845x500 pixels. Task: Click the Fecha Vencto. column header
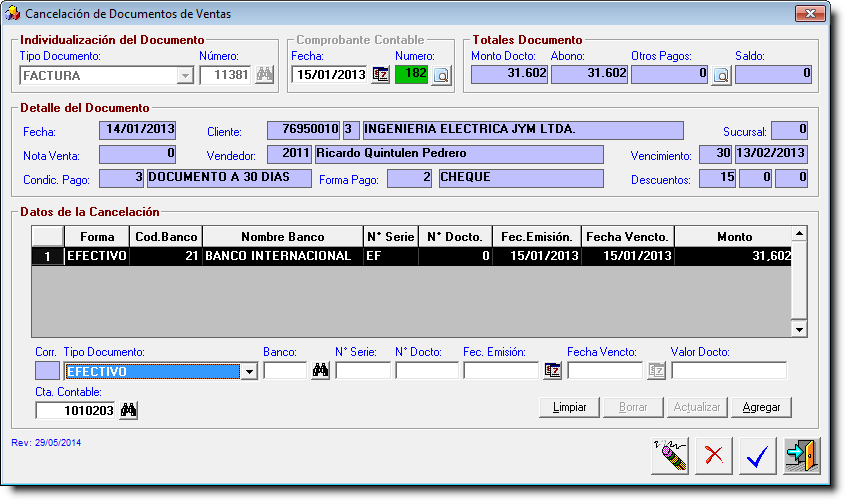point(628,237)
